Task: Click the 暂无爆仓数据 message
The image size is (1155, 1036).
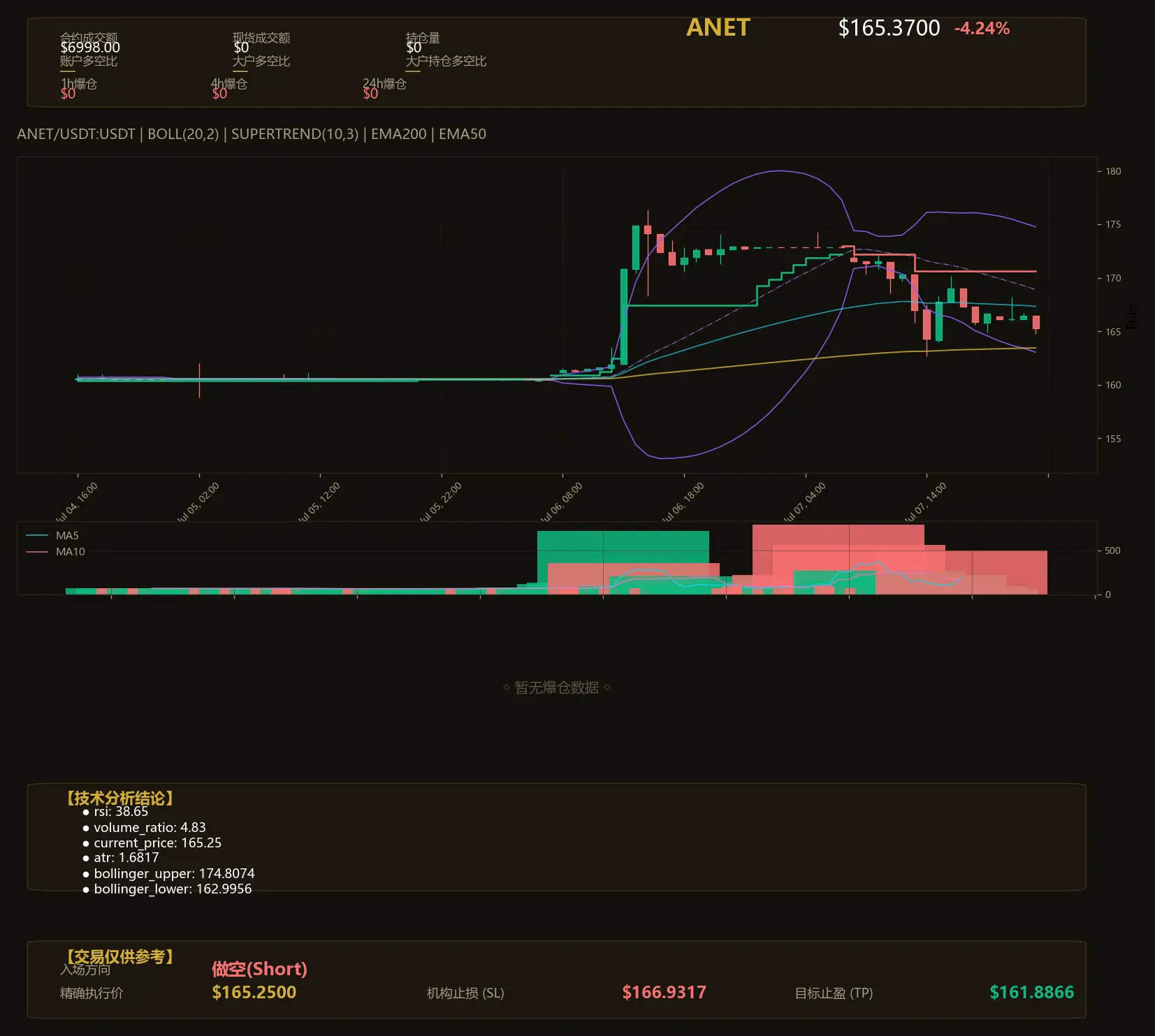Action: pos(557,687)
